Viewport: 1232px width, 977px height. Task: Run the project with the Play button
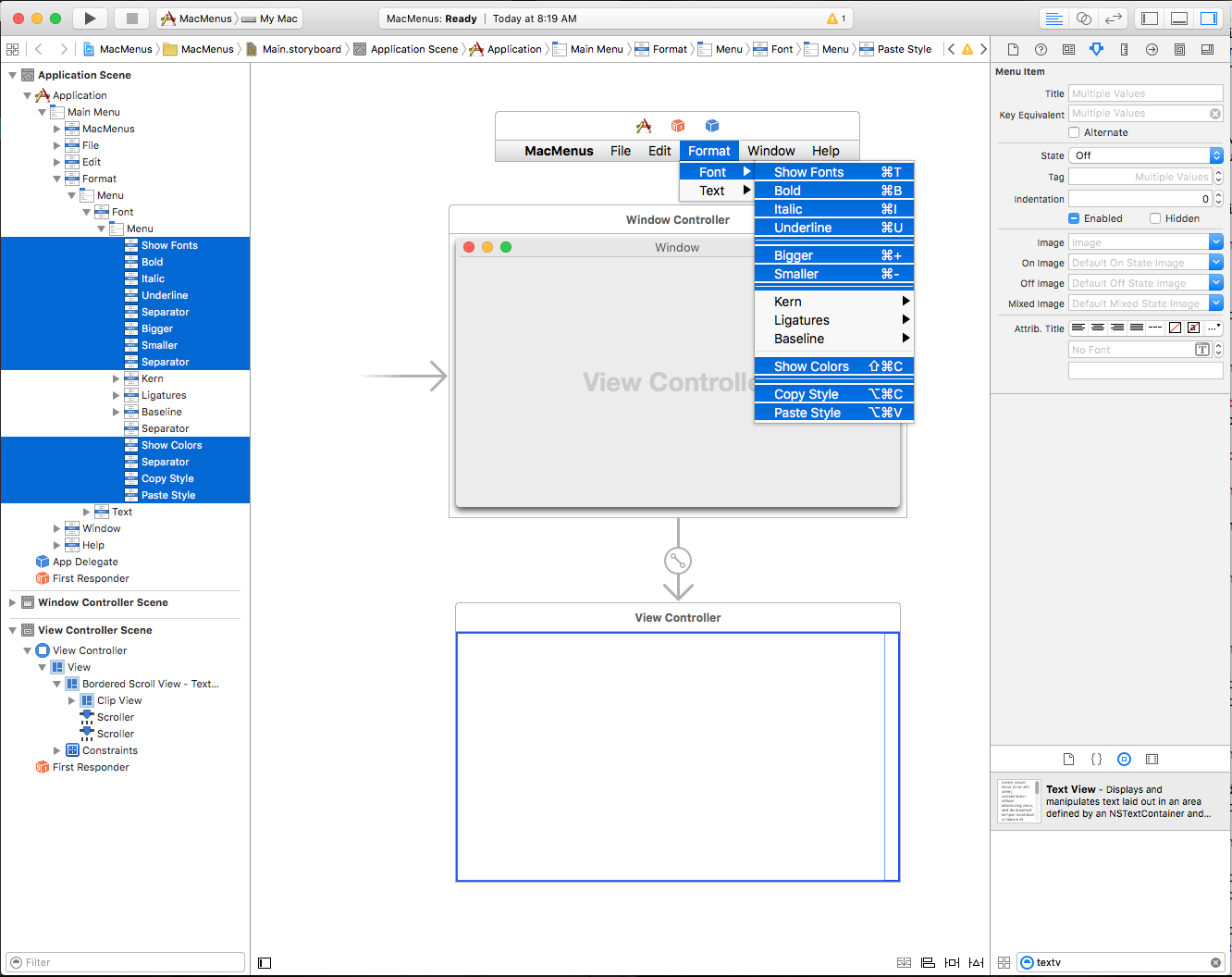tap(90, 19)
